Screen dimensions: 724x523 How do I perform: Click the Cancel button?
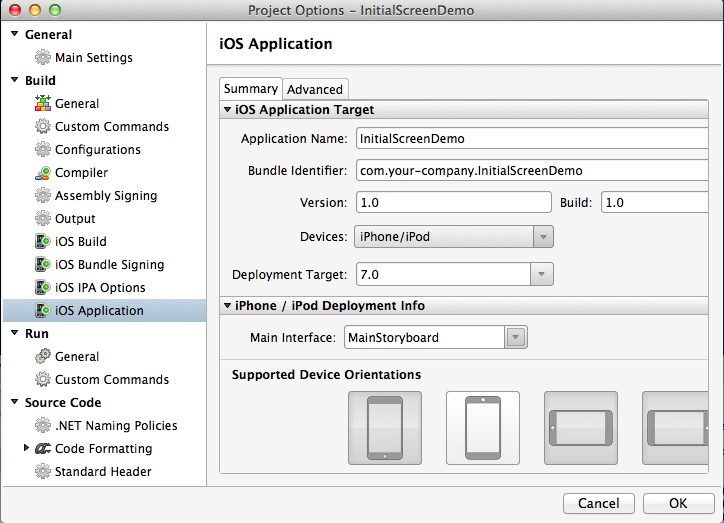tap(599, 503)
